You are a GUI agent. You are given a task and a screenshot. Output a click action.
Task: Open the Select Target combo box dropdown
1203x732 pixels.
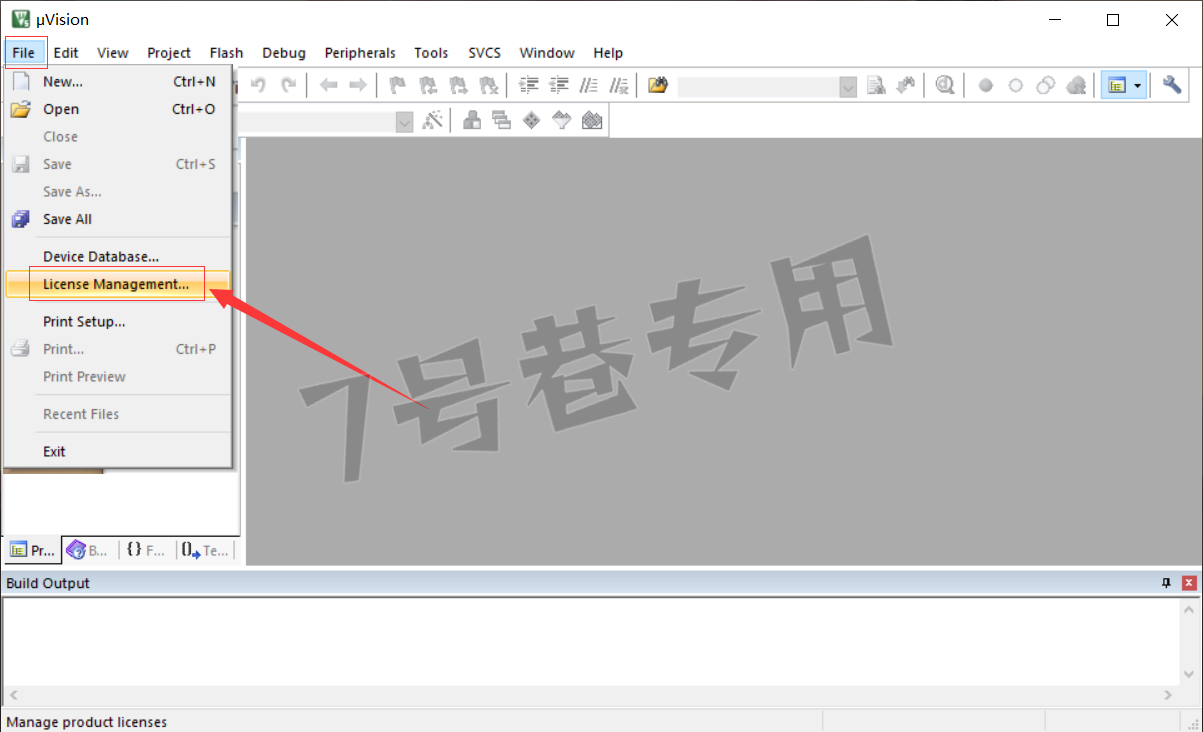405,121
